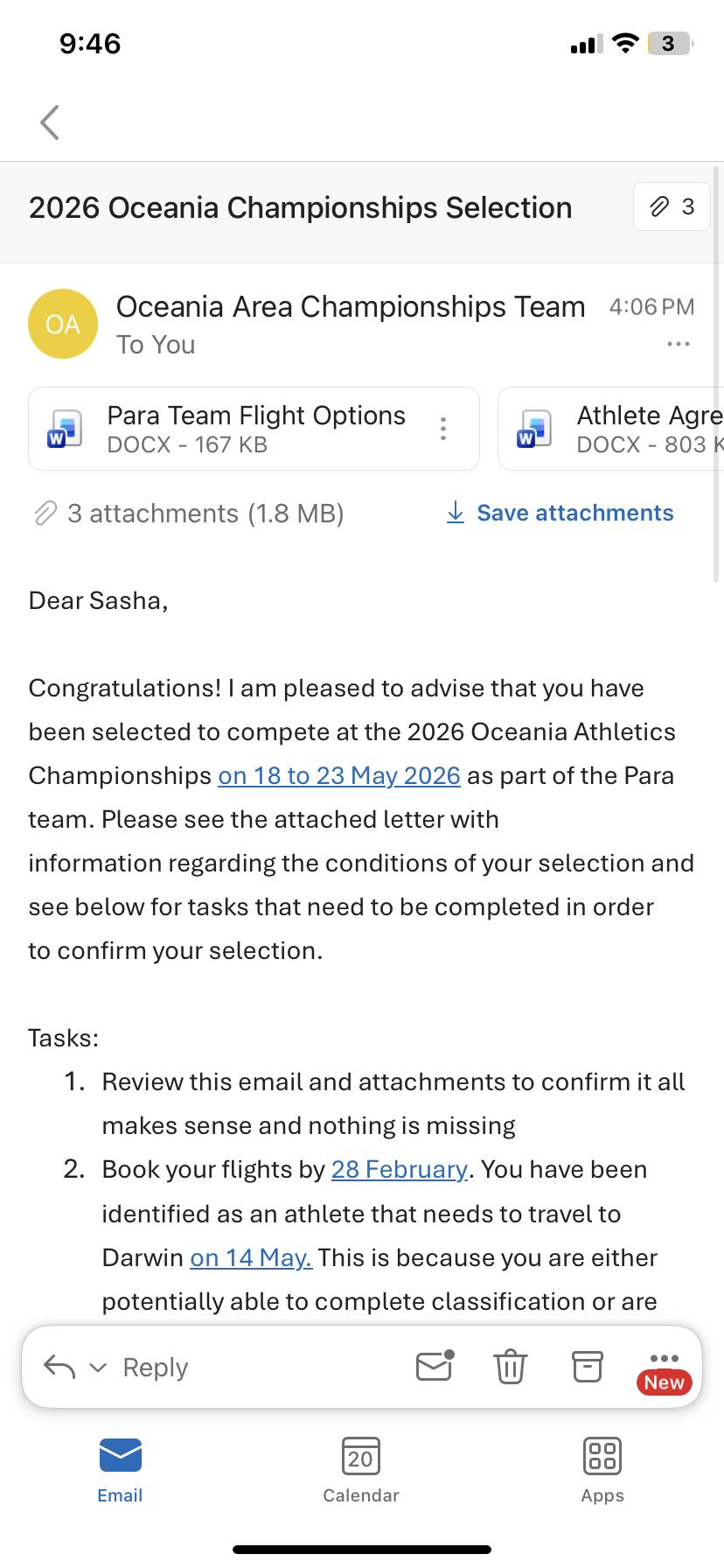The height and width of the screenshot is (1568, 724).
Task: Tap the 18 to 23 May 2026 link
Action: [x=339, y=776]
